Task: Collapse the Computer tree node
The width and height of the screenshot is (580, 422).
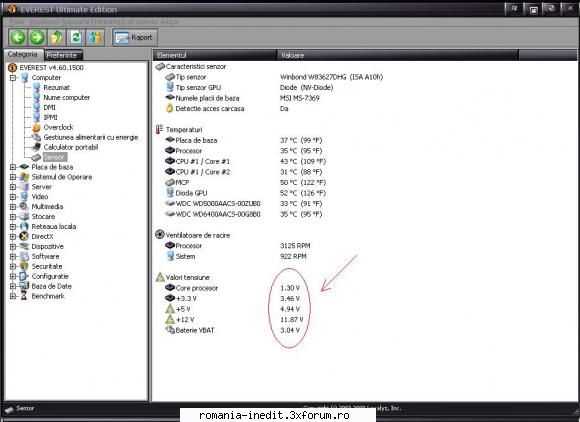Action: [x=13, y=78]
